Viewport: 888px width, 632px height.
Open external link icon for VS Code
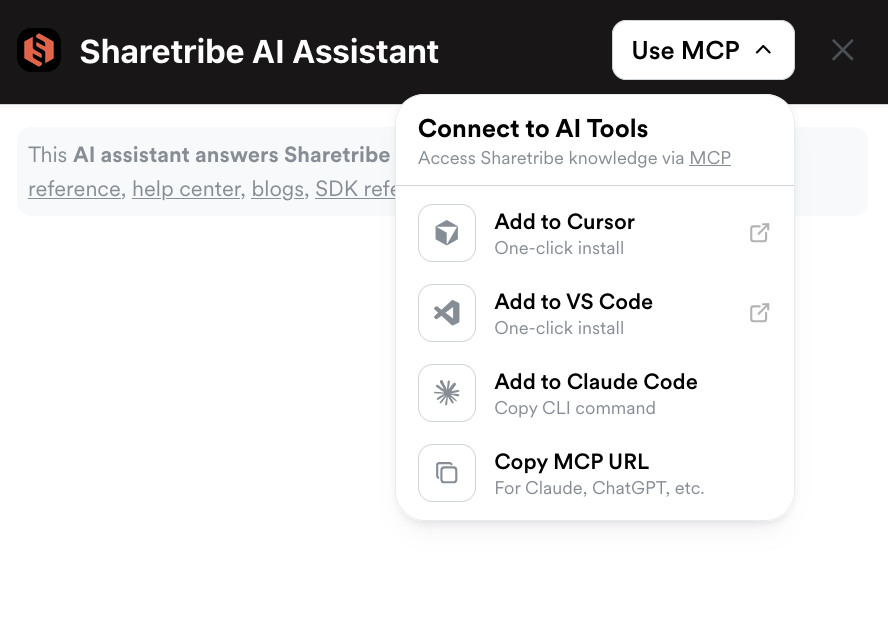pyautogui.click(x=759, y=313)
